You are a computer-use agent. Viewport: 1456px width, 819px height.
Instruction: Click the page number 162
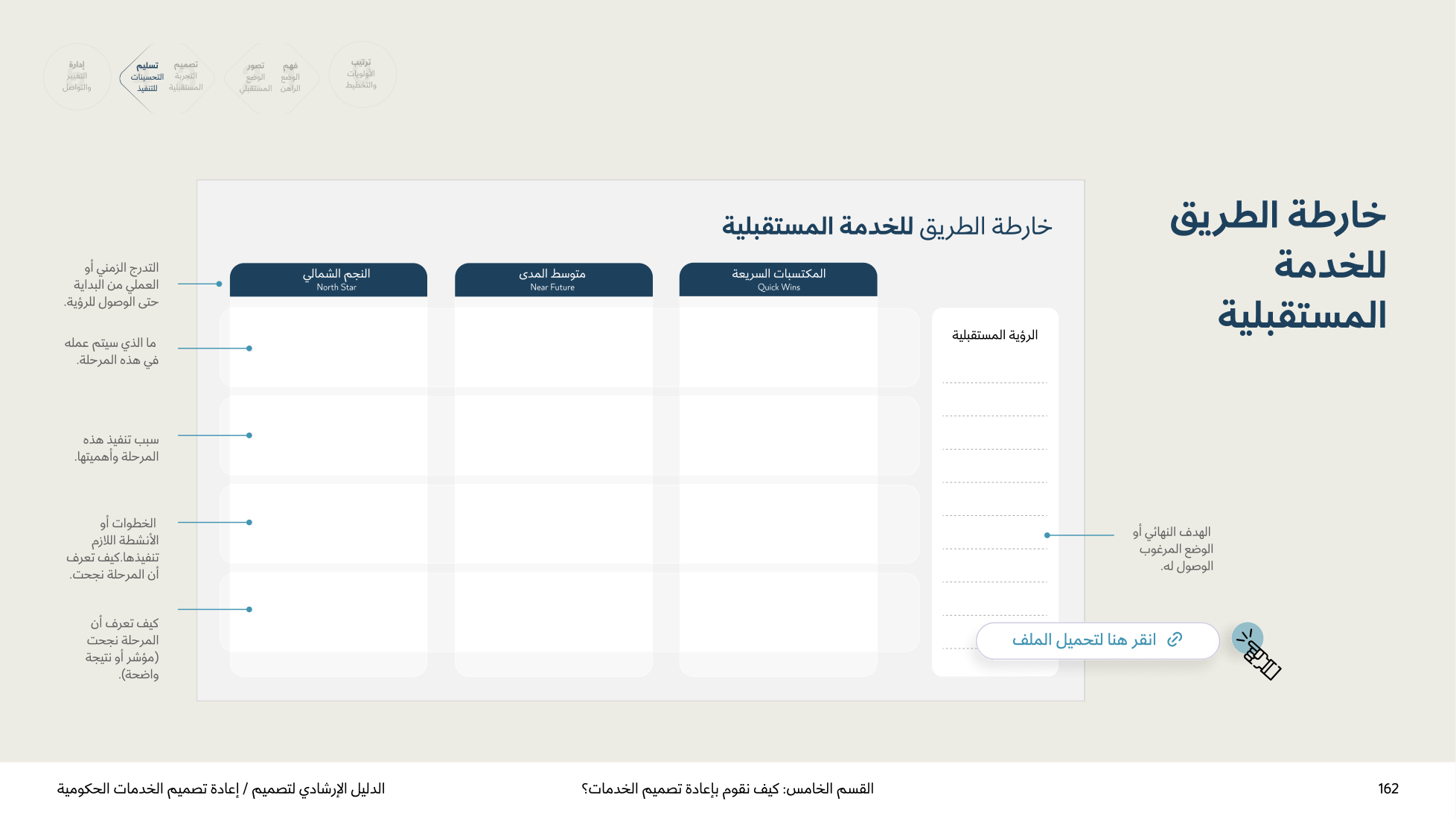(1388, 788)
